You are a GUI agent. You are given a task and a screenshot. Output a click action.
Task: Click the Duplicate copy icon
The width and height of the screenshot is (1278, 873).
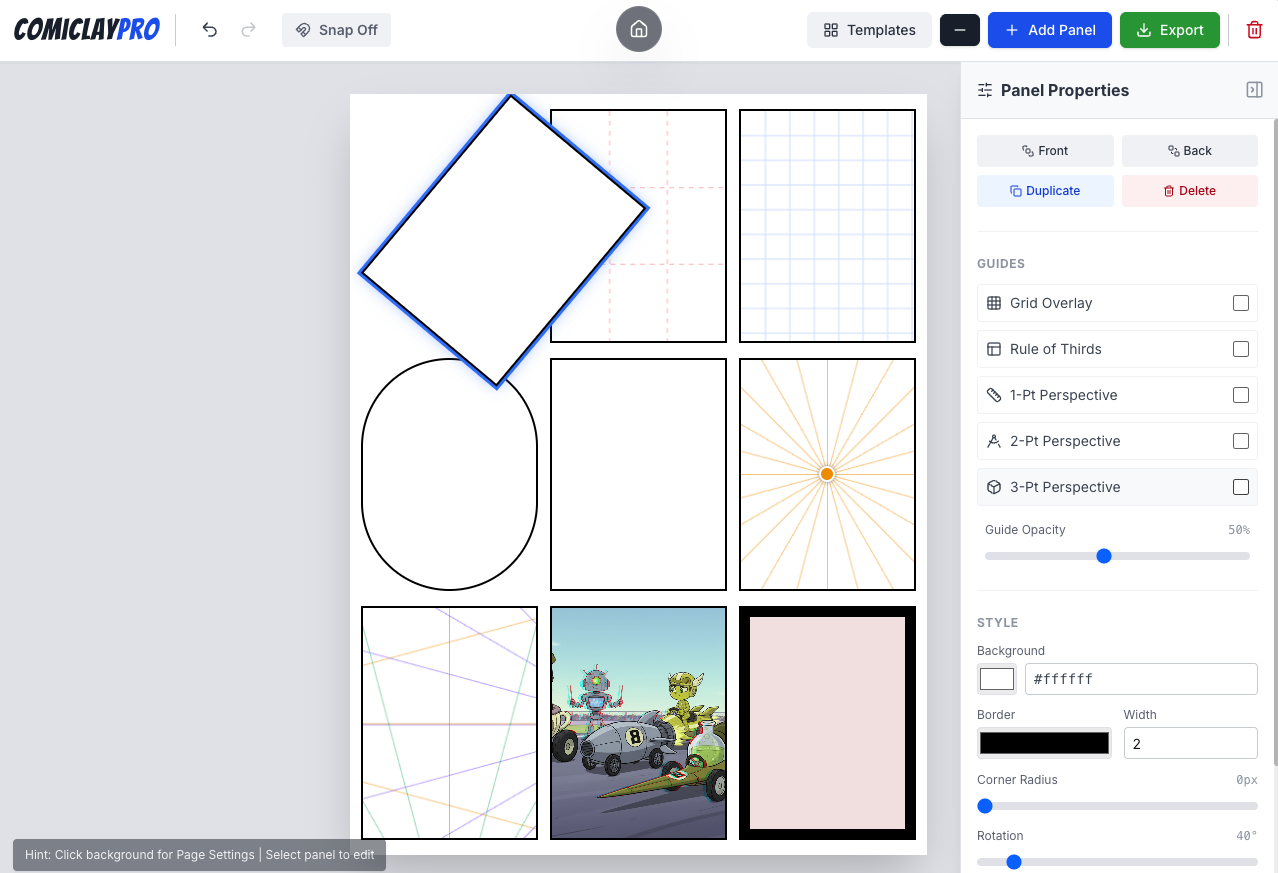point(1016,191)
